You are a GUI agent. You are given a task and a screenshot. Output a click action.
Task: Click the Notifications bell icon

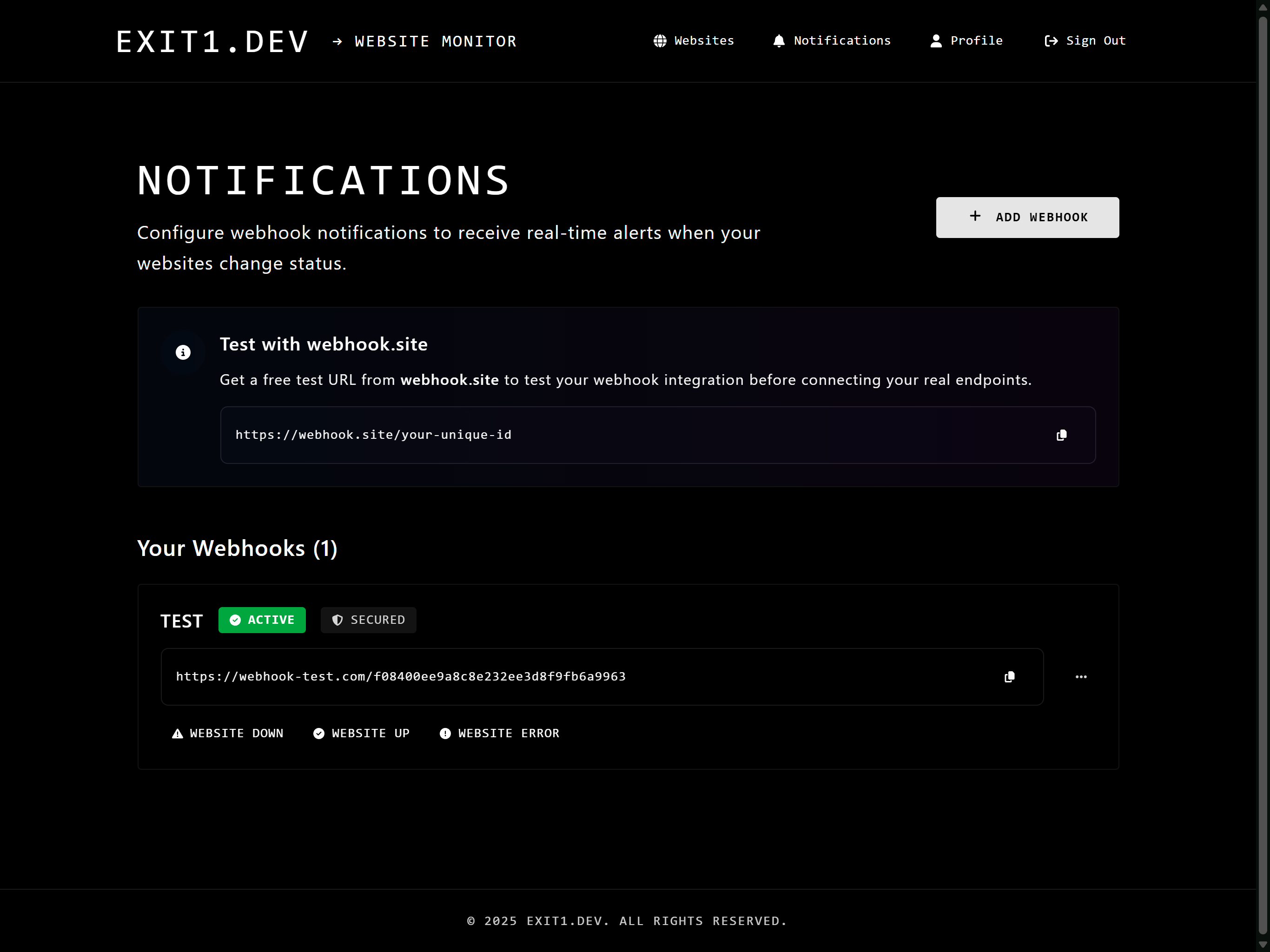click(x=779, y=41)
